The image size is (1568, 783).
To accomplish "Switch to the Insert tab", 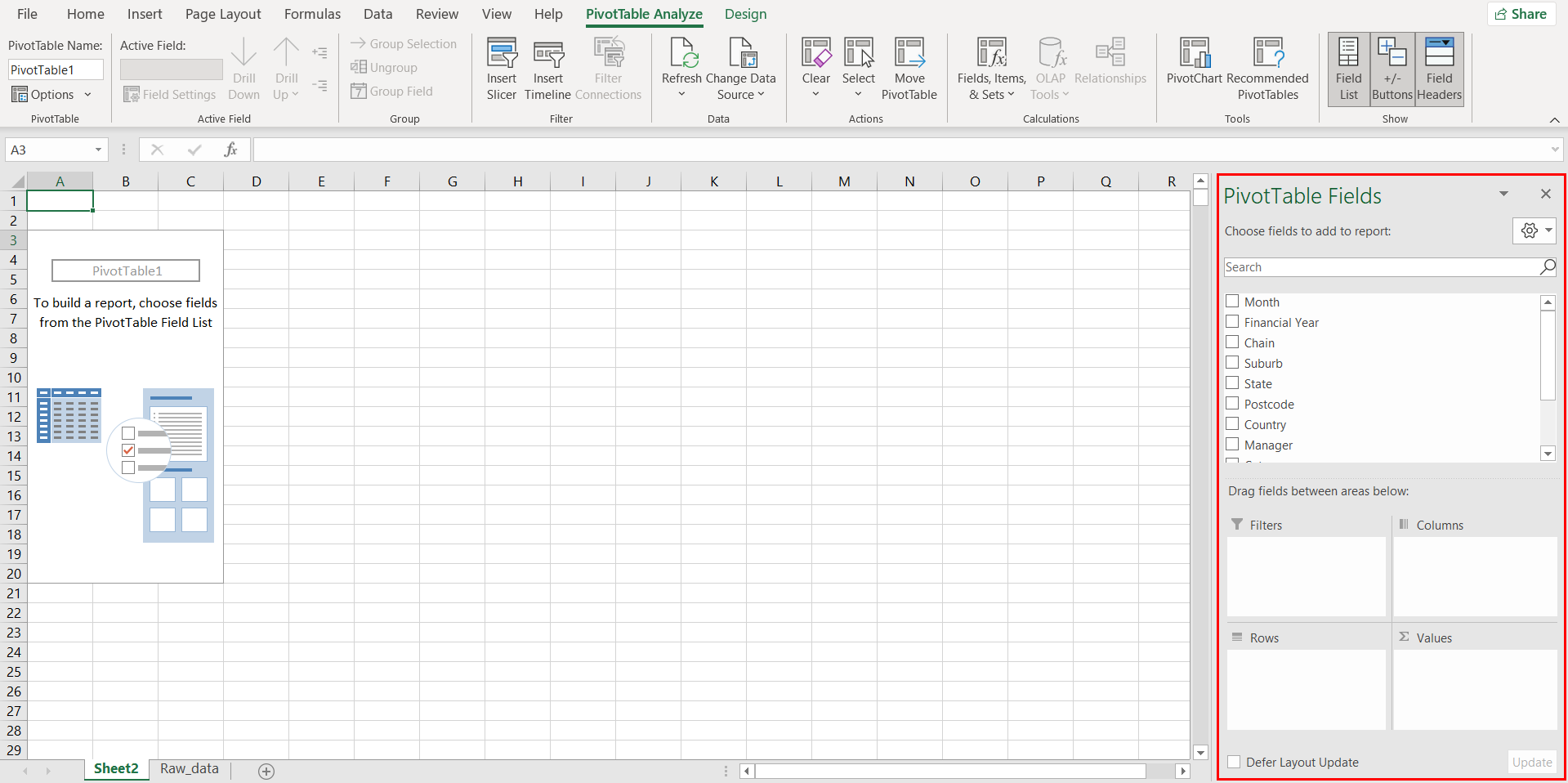I will (x=145, y=14).
